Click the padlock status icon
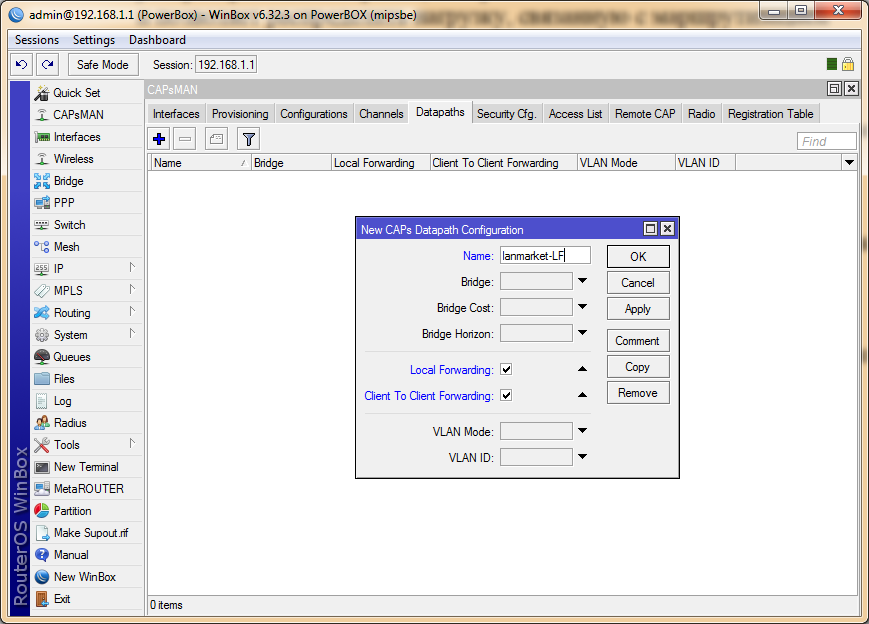The image size is (869, 624). [x=848, y=64]
